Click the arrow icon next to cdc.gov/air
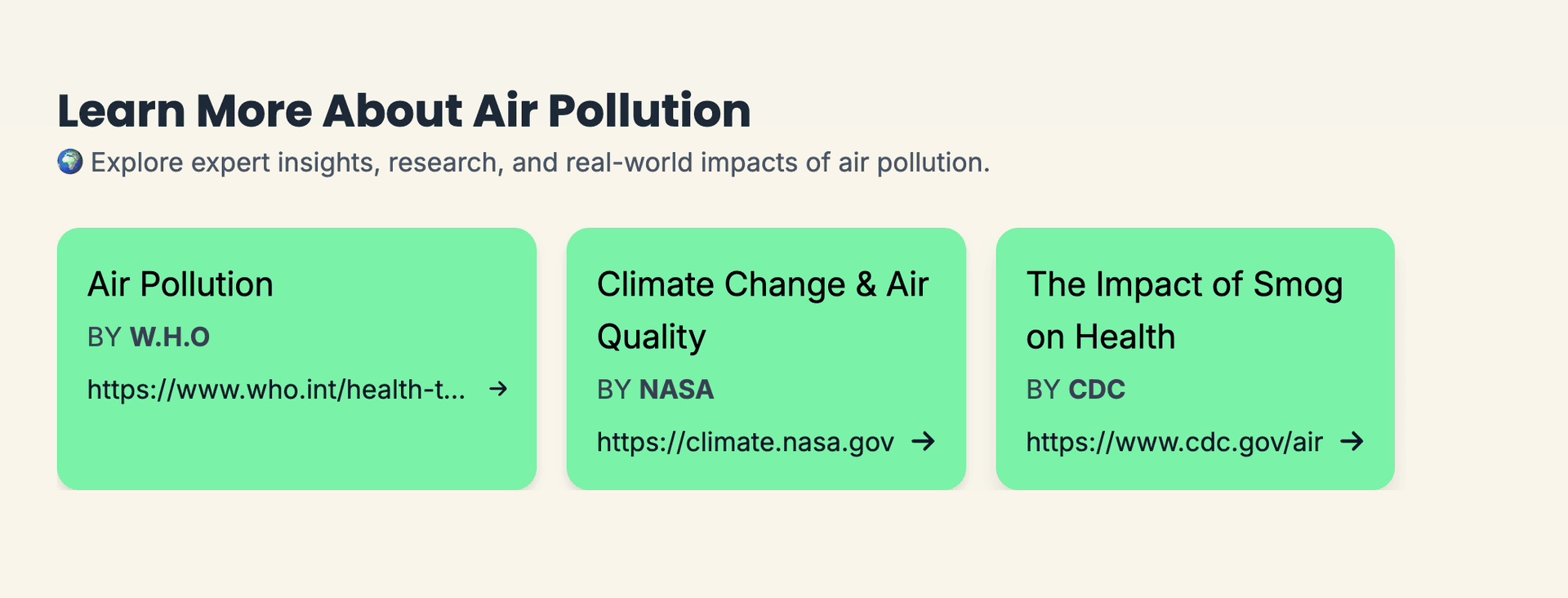Viewport: 1568px width, 598px height. pos(1352,442)
